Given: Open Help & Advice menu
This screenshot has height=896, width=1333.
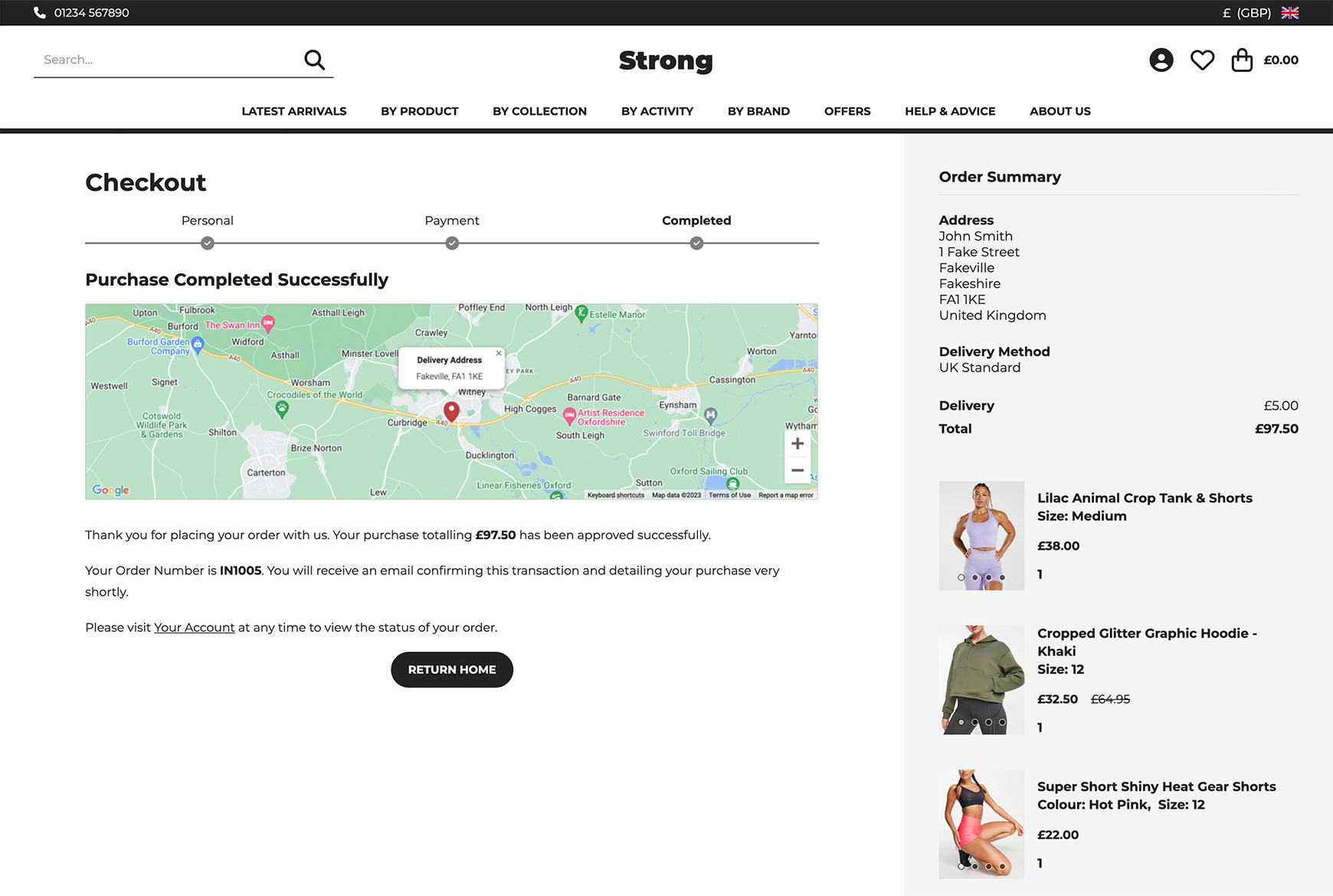Looking at the screenshot, I should [950, 111].
